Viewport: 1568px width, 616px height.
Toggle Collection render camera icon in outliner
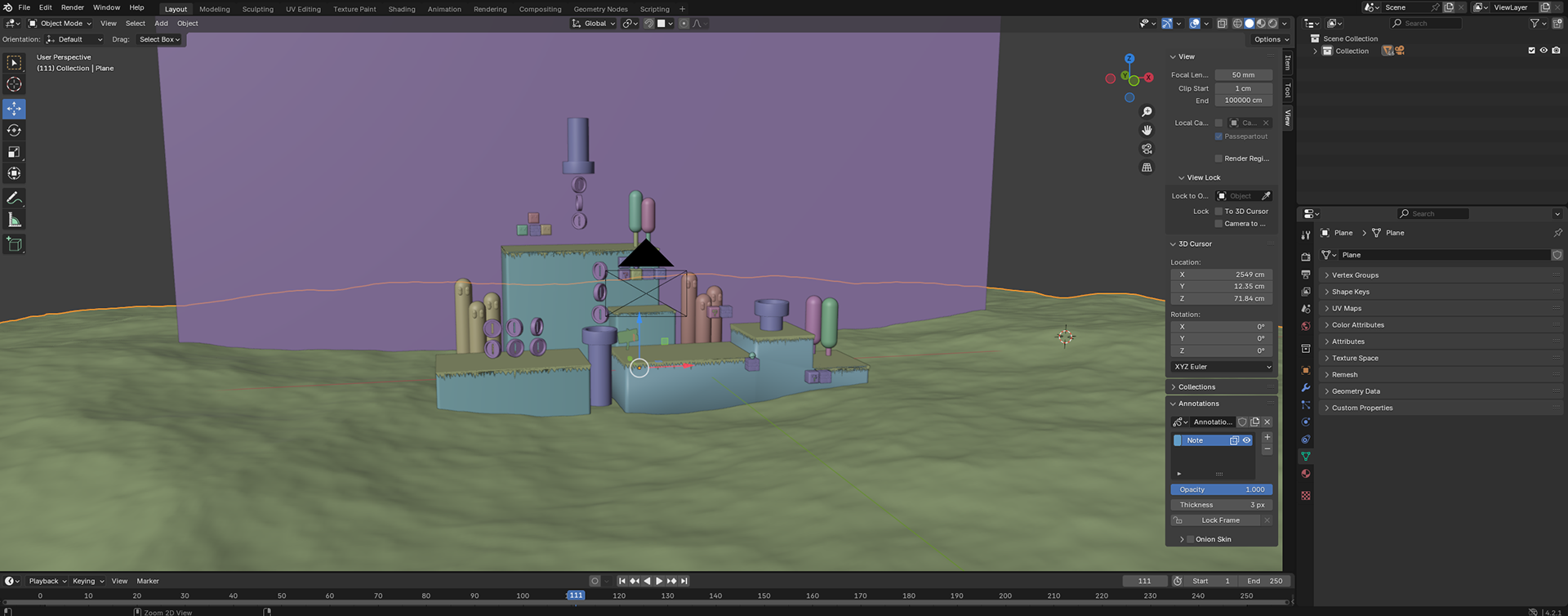pos(1556,51)
